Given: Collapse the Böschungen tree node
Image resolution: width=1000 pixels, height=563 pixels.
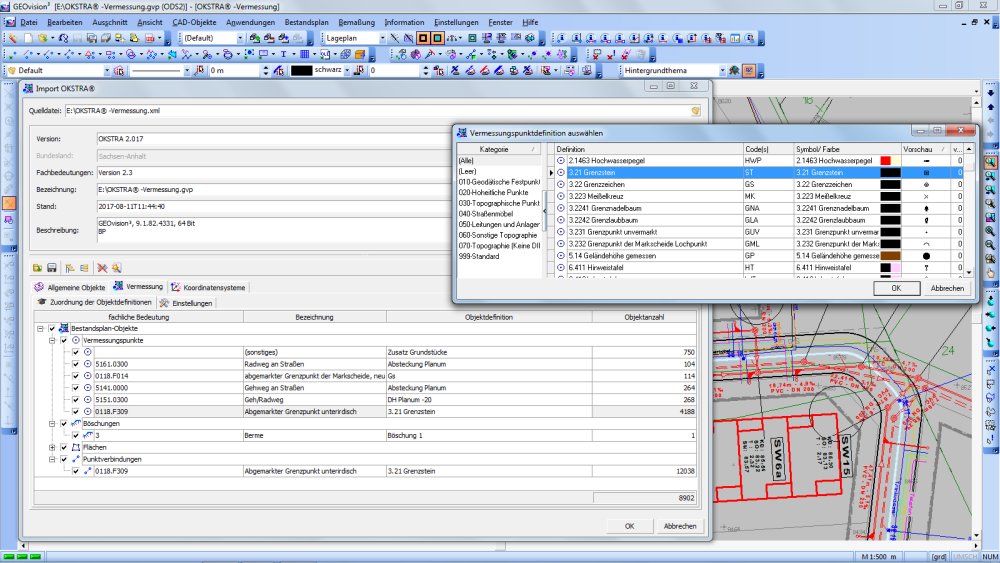Looking at the screenshot, I should click(x=52, y=423).
